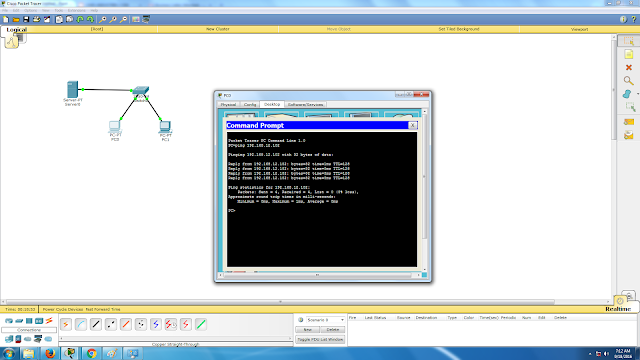Add a Complex PDU open envelope
Image resolution: width=640 pixels, height=360 pixels.
[629, 135]
